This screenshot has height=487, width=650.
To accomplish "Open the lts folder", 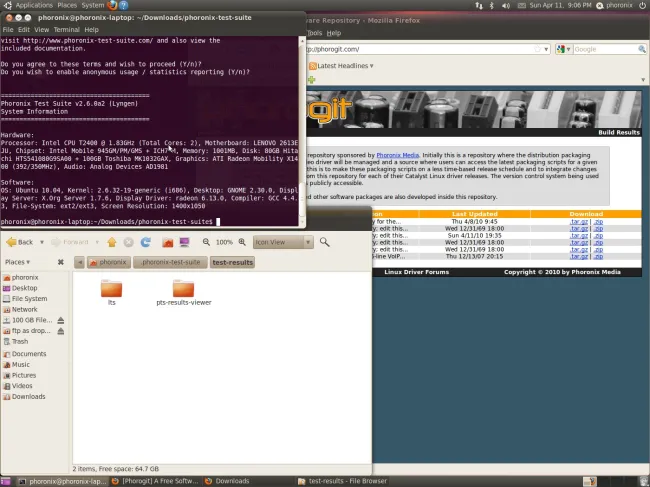I will (111, 293).
